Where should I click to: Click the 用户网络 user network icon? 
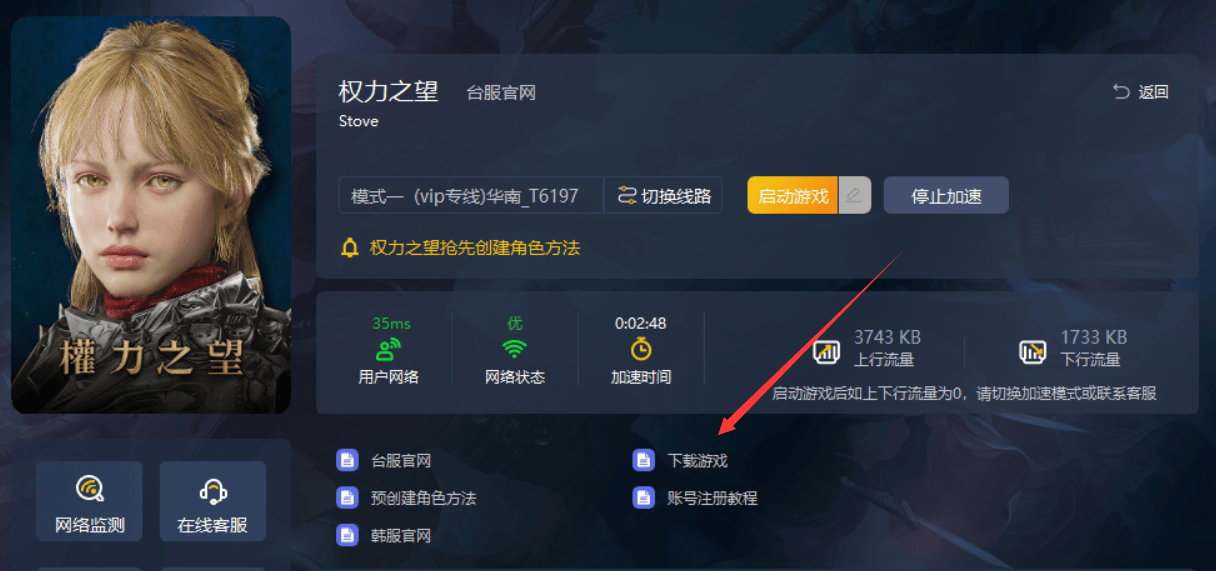click(388, 350)
